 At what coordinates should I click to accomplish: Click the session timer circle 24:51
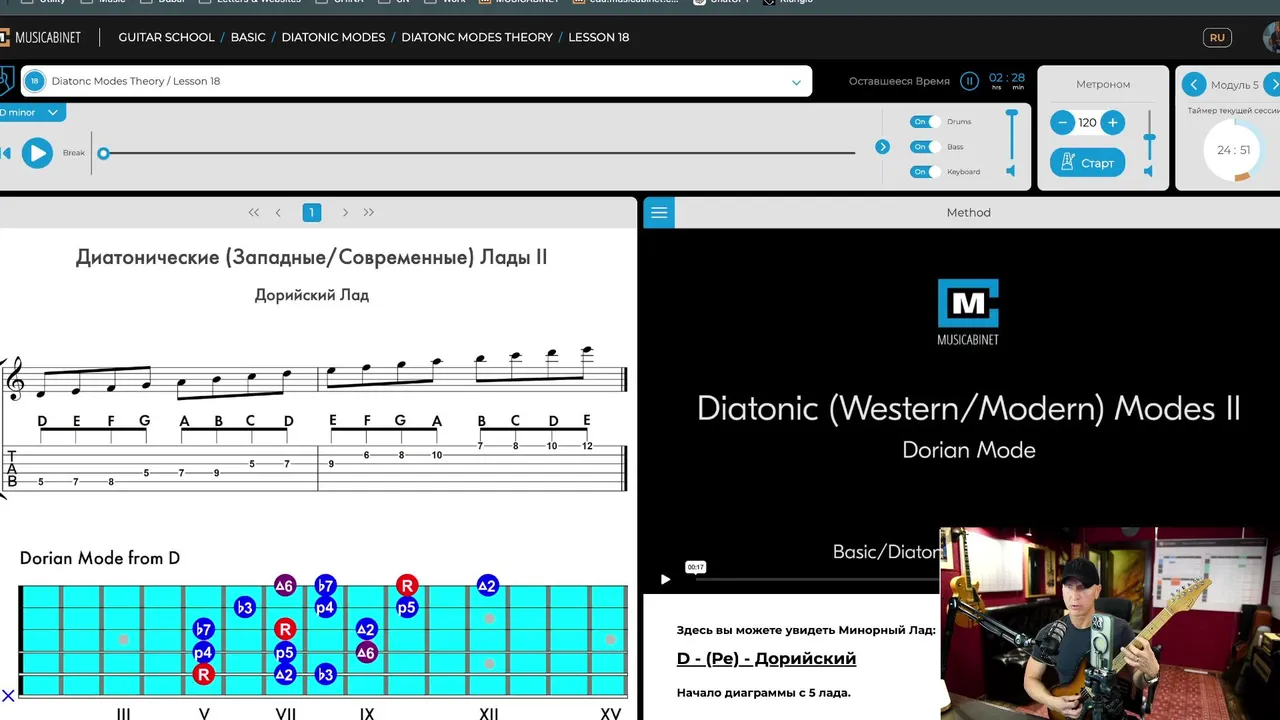pos(1233,150)
